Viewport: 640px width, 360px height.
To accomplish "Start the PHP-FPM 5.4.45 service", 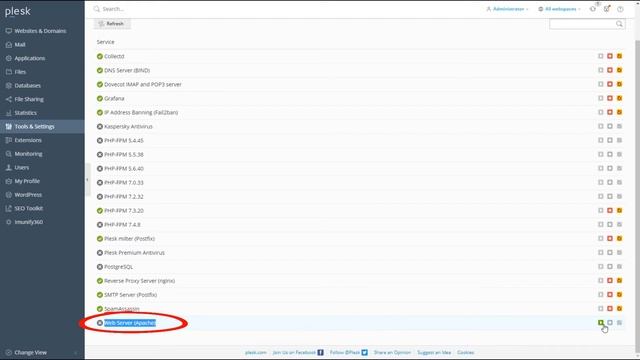I will tap(601, 140).
